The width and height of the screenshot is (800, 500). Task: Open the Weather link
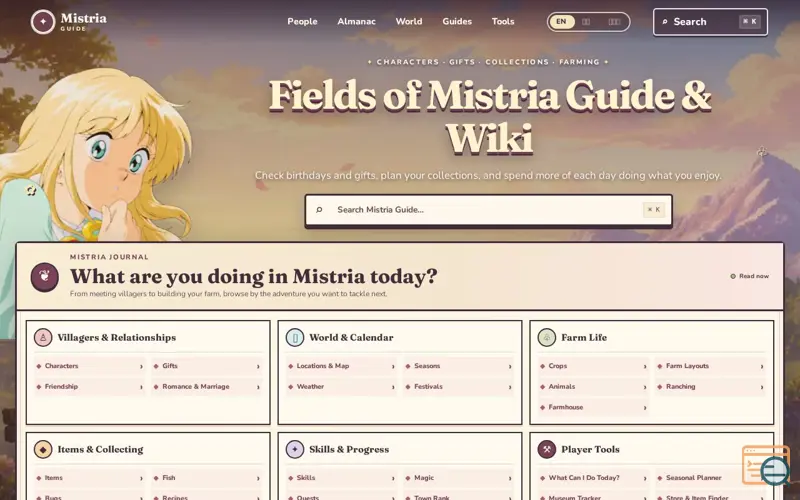[341, 387]
